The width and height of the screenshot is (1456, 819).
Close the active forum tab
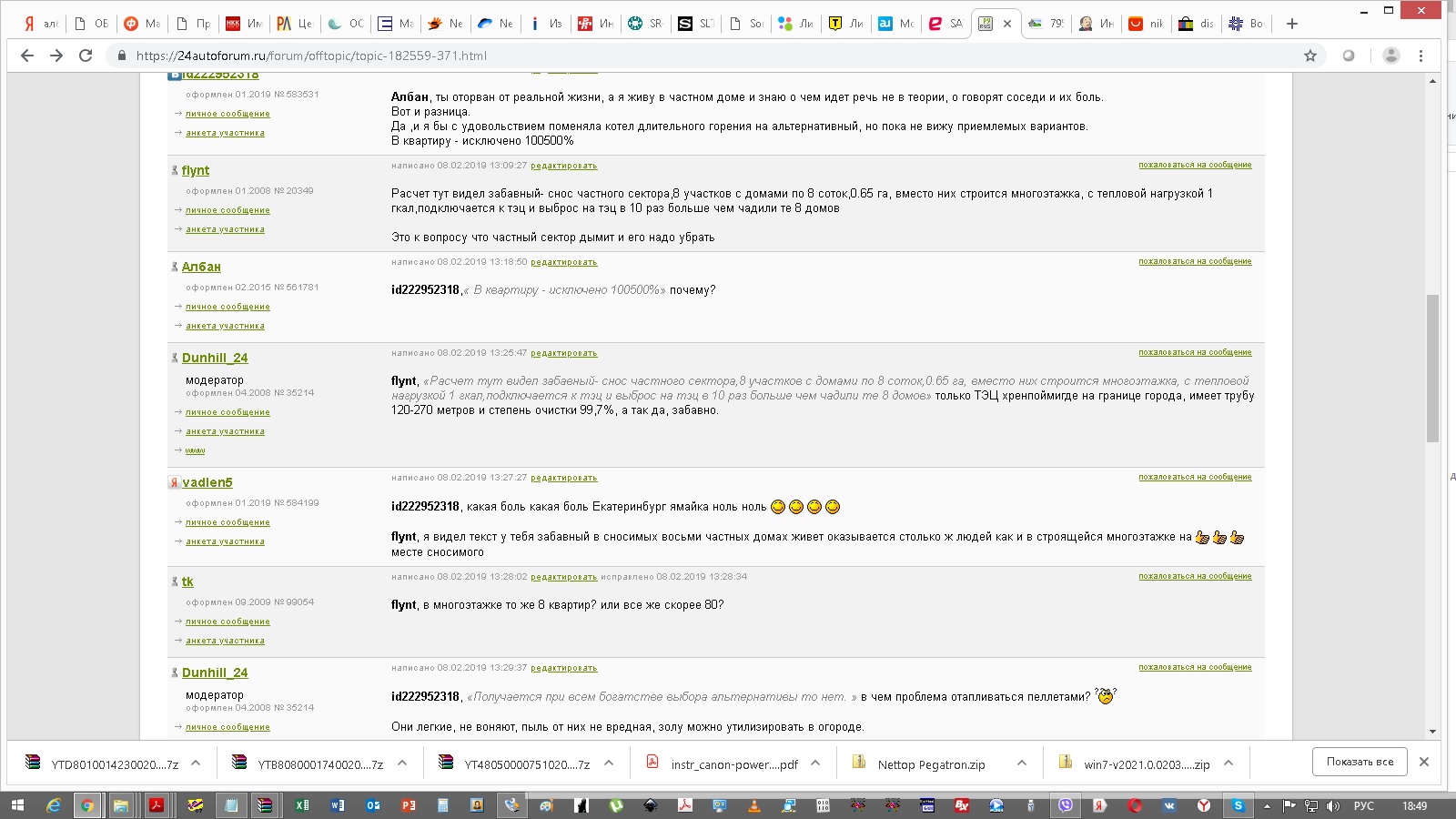[1007, 24]
